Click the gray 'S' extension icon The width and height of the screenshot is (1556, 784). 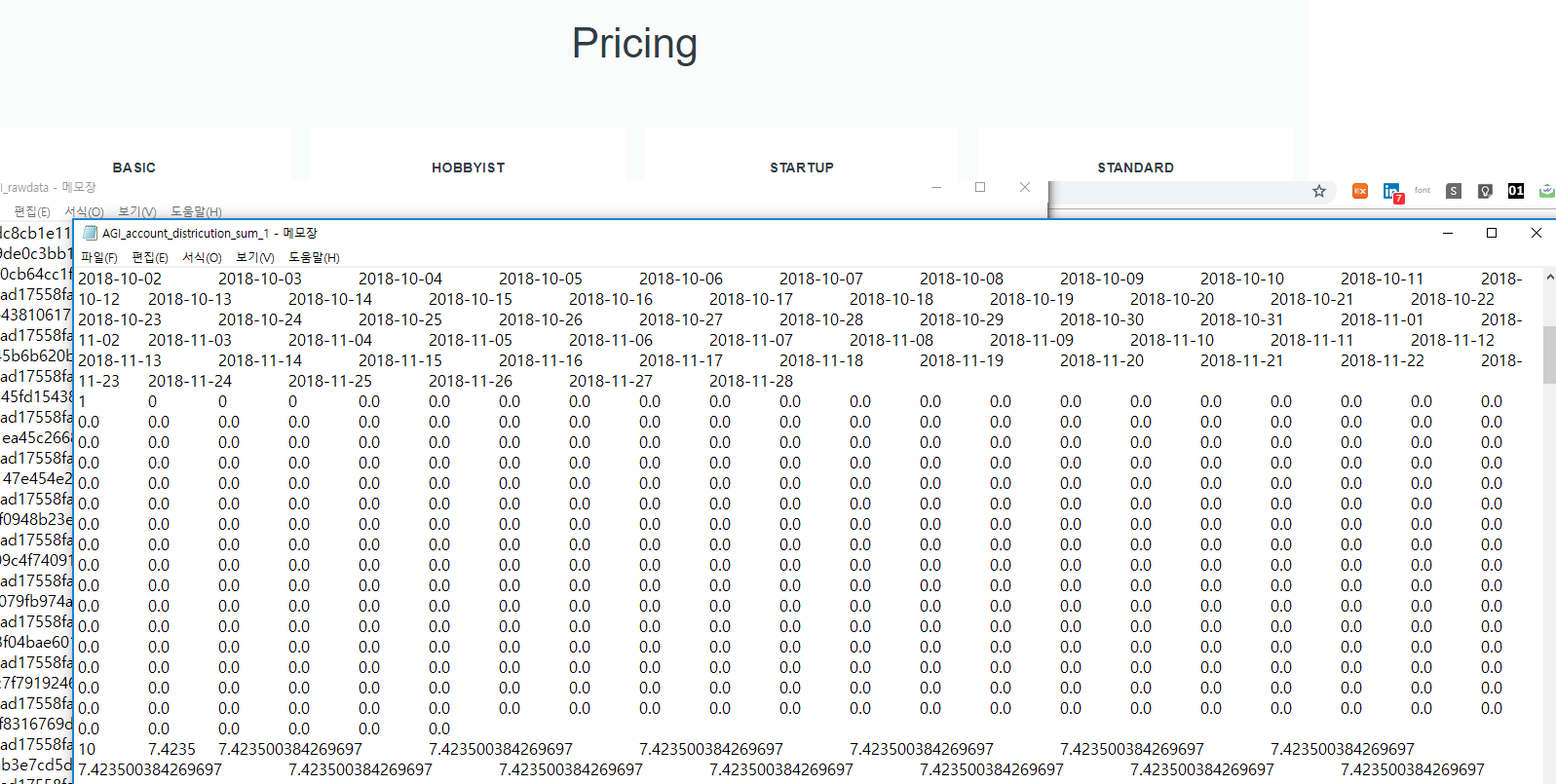tap(1454, 191)
